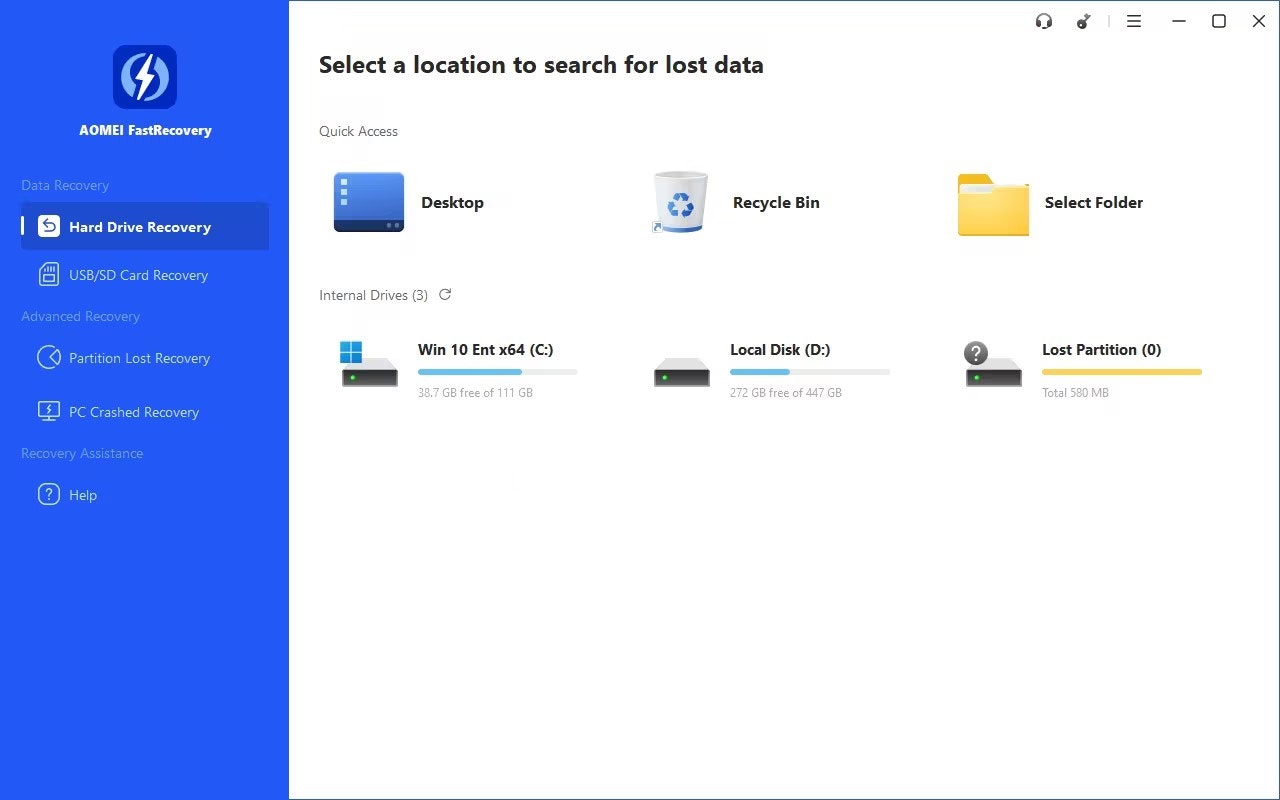Image resolution: width=1280 pixels, height=800 pixels.
Task: Click the key icon to register license
Action: [x=1083, y=20]
